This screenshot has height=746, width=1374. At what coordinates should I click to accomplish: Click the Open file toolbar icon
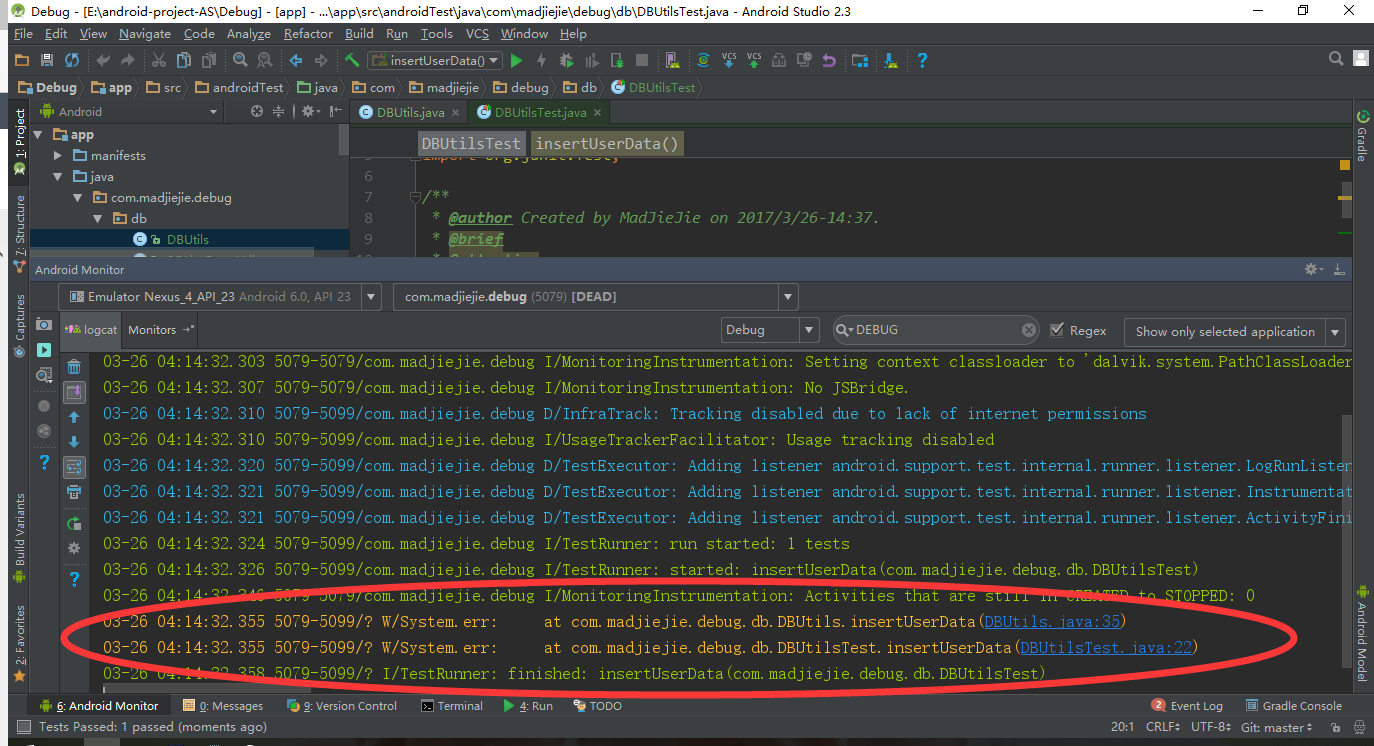point(22,60)
